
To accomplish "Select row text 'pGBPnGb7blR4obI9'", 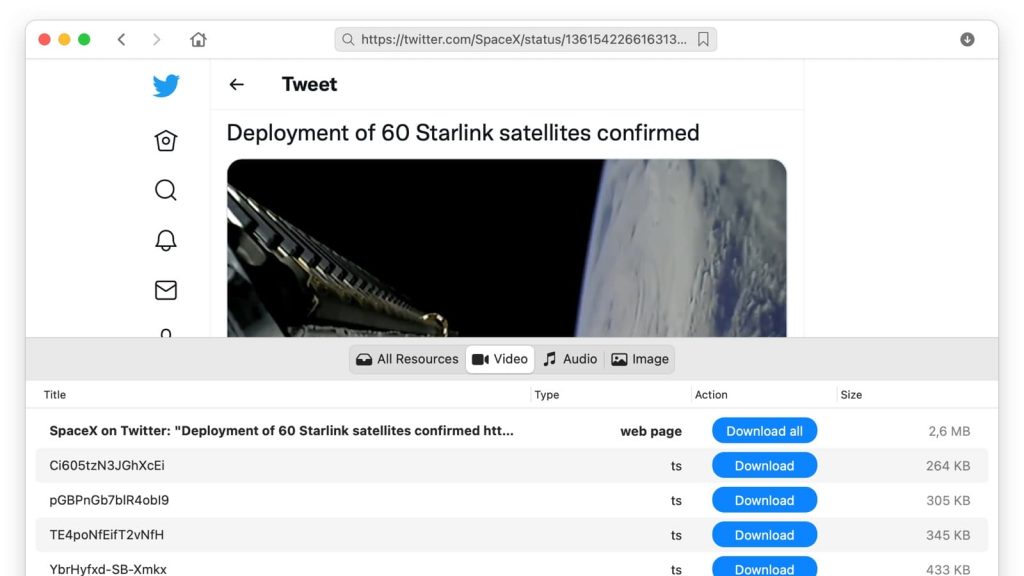I will (109, 500).
